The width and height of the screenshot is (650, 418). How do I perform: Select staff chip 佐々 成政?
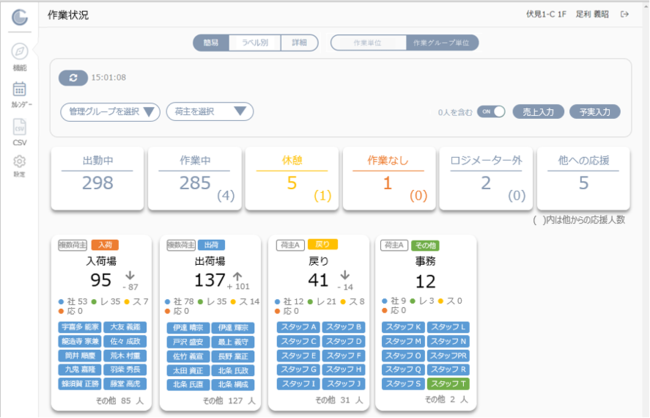click(x=125, y=341)
